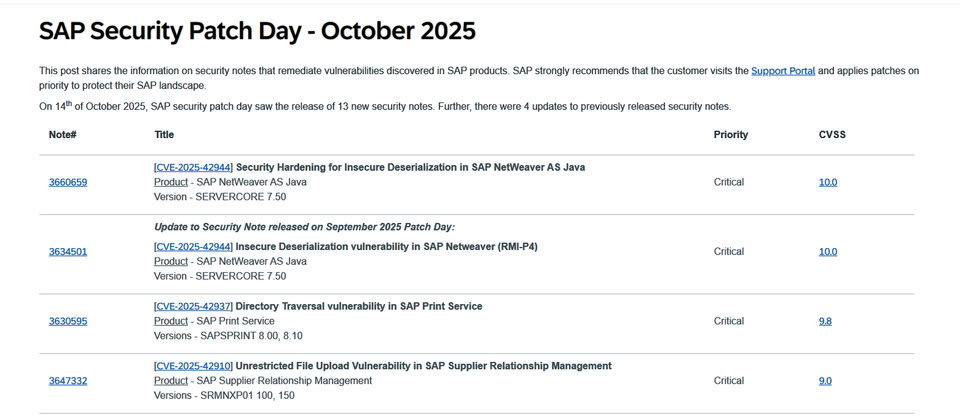Click the CVSS column header
960x418 pixels.
[x=832, y=134]
